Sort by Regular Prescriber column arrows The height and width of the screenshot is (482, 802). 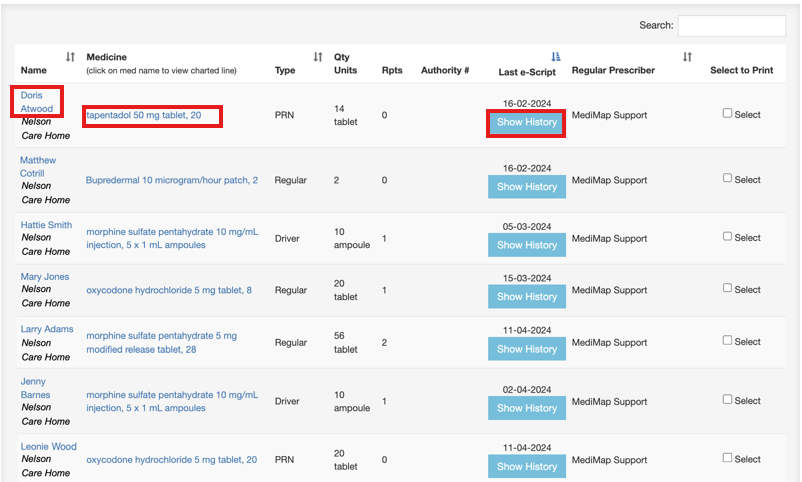pos(687,57)
